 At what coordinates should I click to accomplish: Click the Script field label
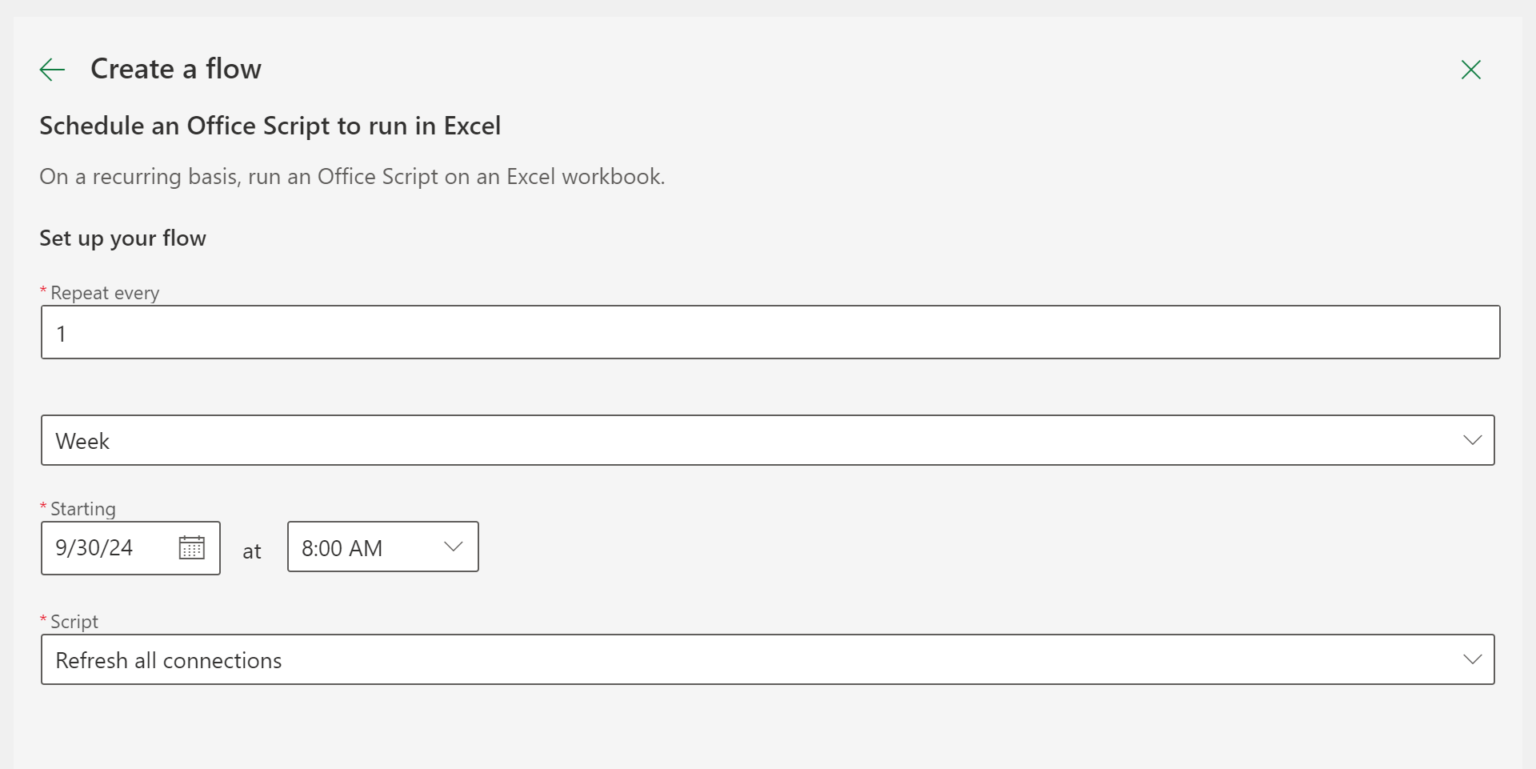click(74, 622)
